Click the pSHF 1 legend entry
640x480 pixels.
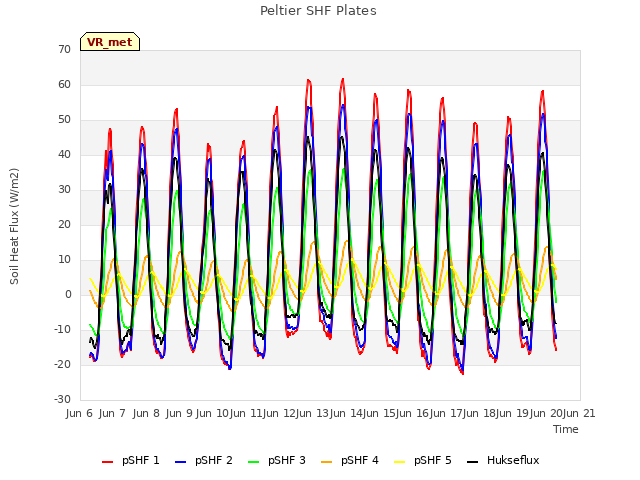click(131, 460)
